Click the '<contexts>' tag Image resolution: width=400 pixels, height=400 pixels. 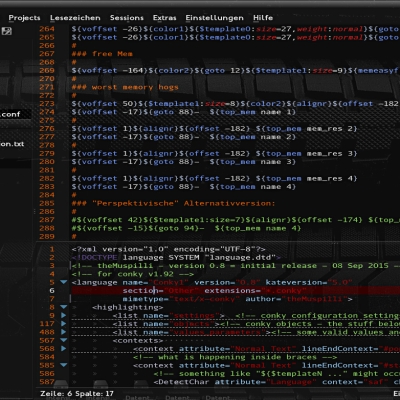coord(138,341)
